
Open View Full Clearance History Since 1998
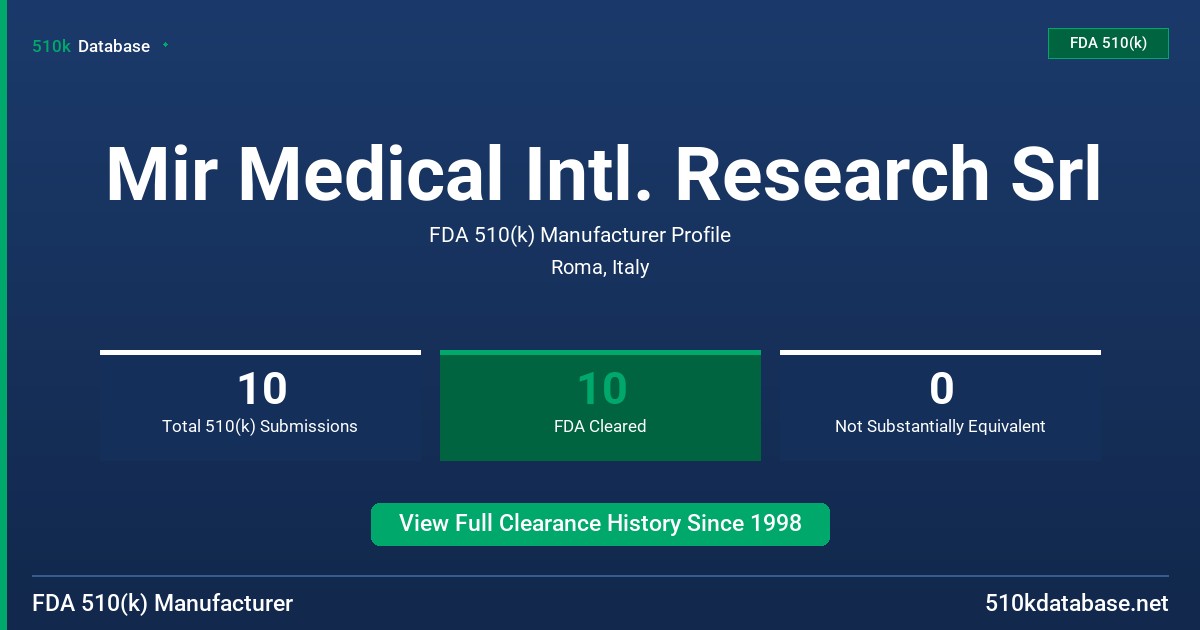600,524
